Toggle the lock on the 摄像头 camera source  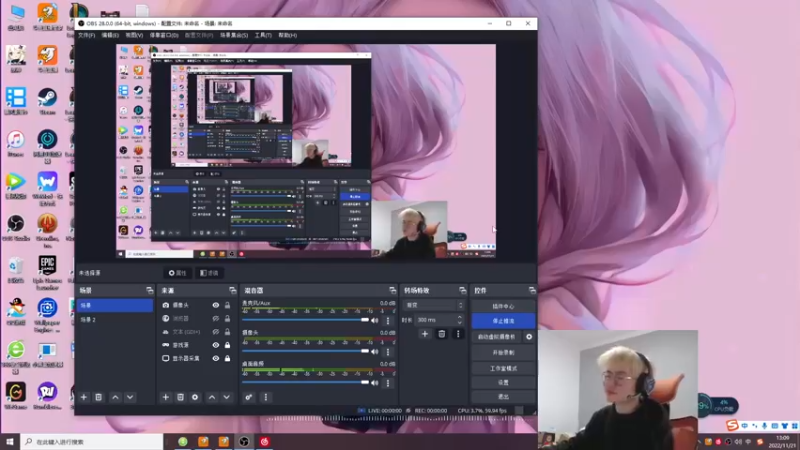click(x=227, y=305)
